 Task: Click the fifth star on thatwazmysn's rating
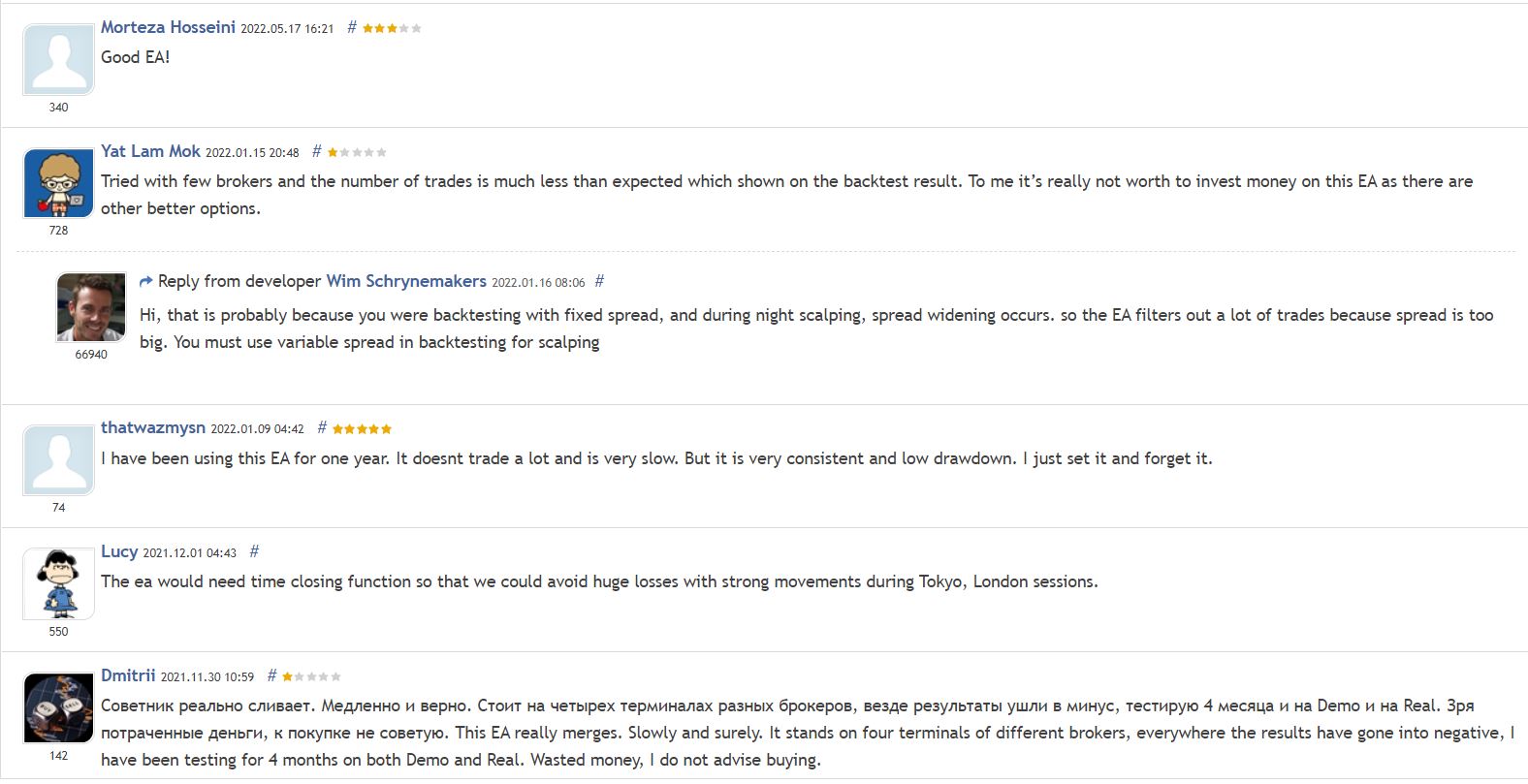click(x=388, y=427)
